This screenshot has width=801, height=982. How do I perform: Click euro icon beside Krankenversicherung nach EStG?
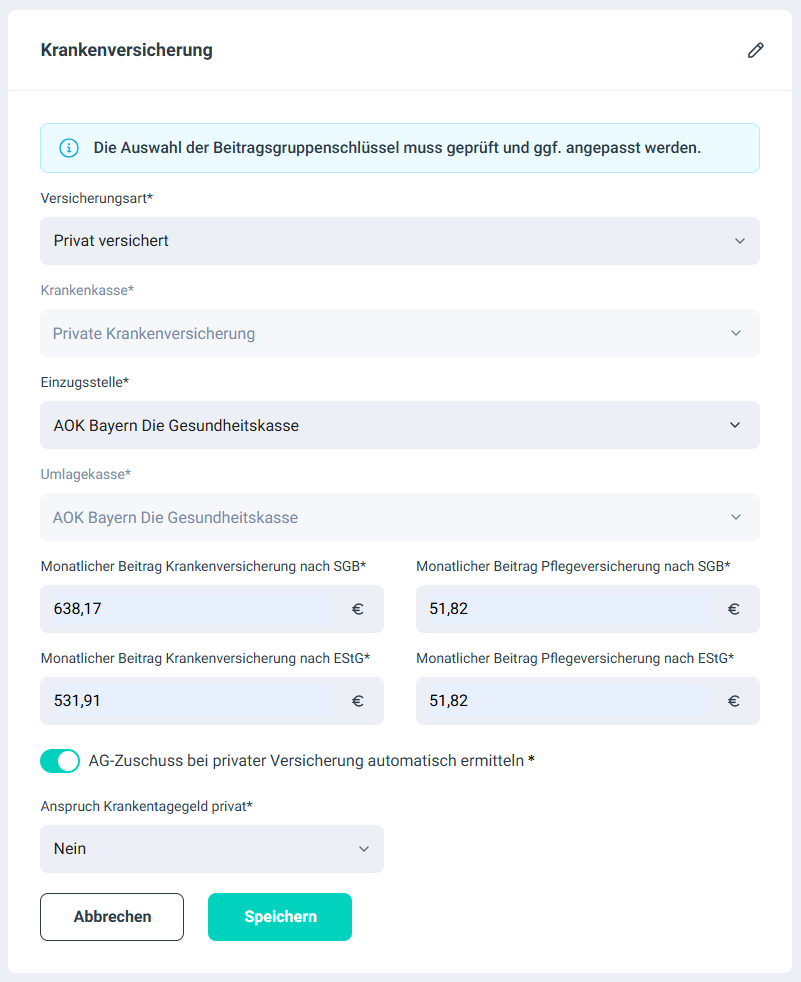tap(357, 701)
